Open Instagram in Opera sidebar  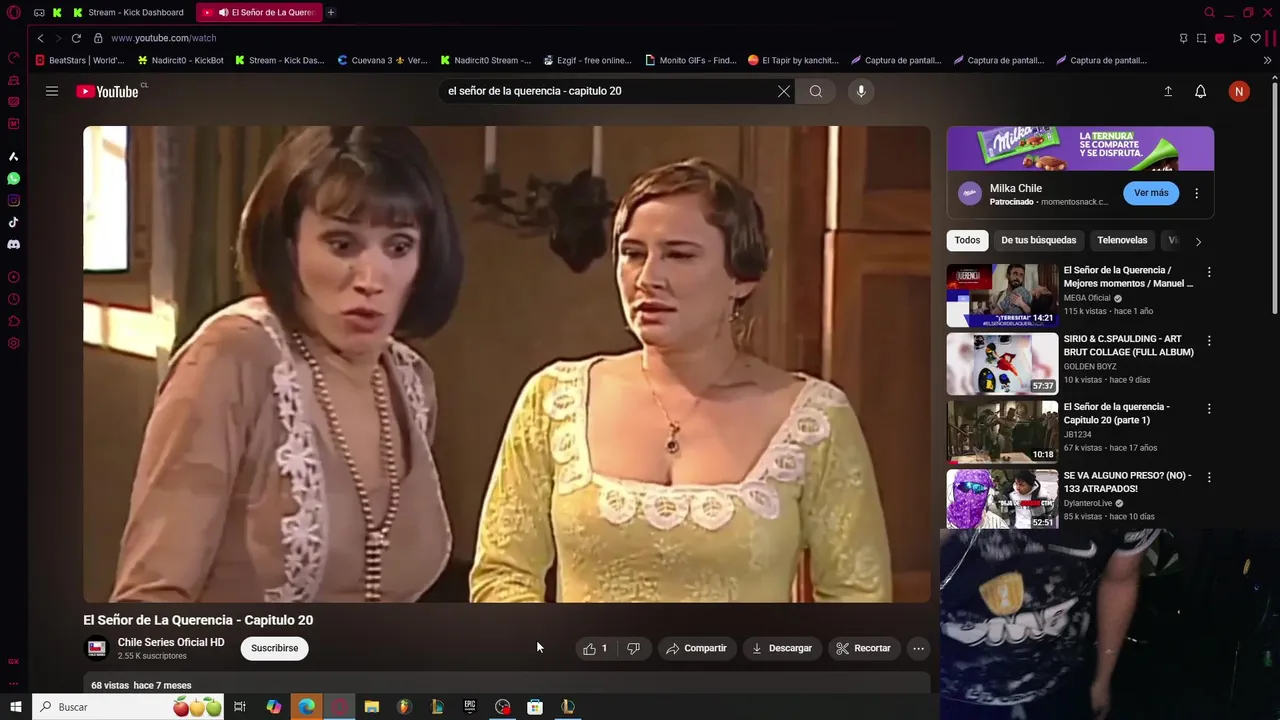(13, 200)
